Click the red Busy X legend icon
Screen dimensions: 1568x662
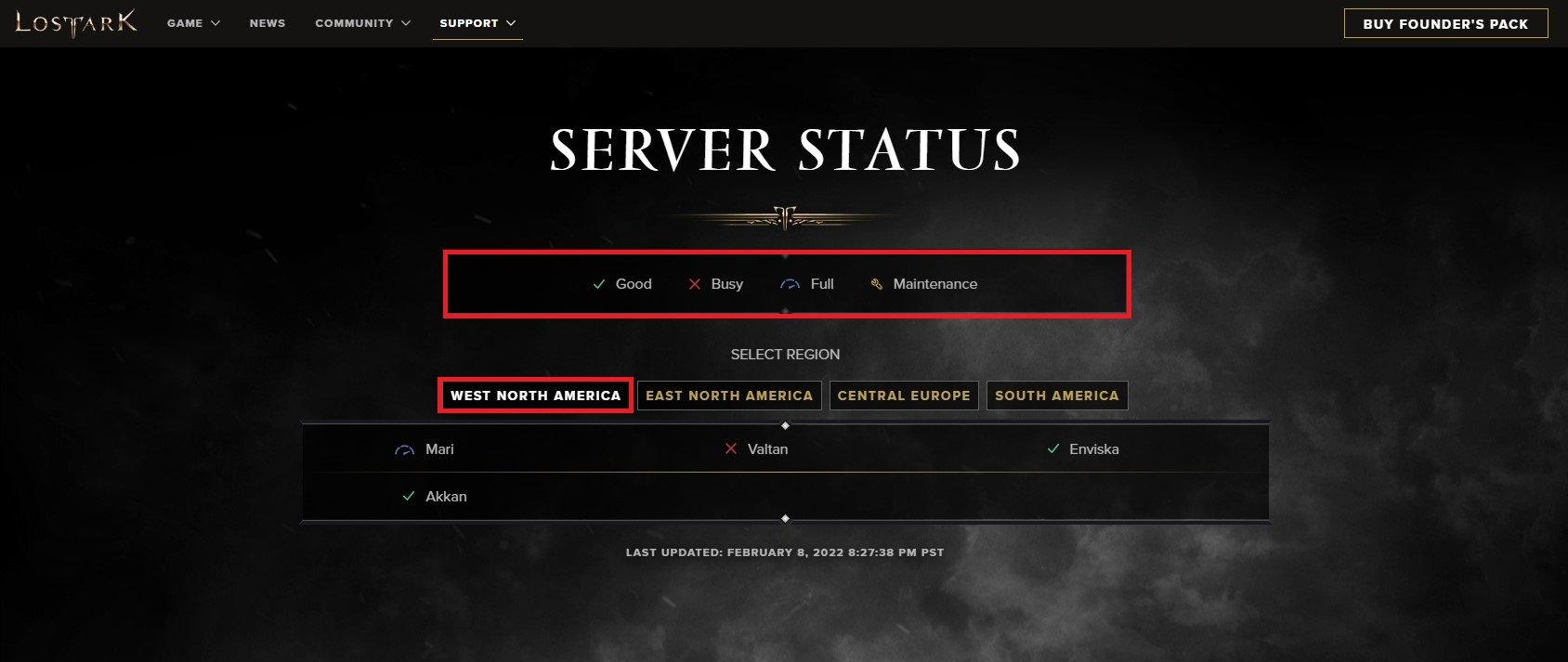point(694,284)
